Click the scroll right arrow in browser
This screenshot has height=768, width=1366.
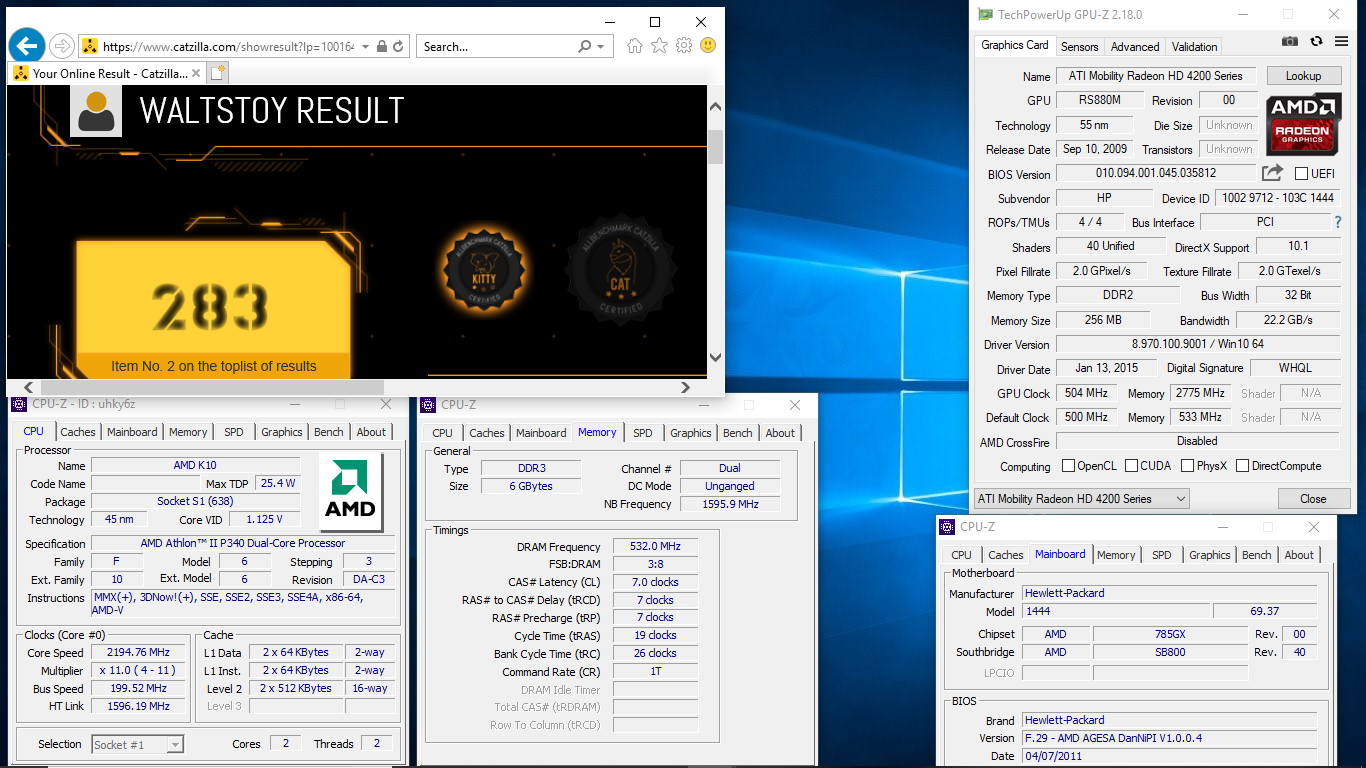tap(685, 387)
